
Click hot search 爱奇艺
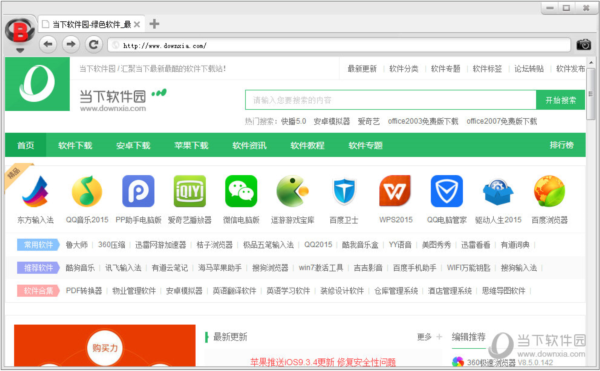pyautogui.click(x=368, y=121)
